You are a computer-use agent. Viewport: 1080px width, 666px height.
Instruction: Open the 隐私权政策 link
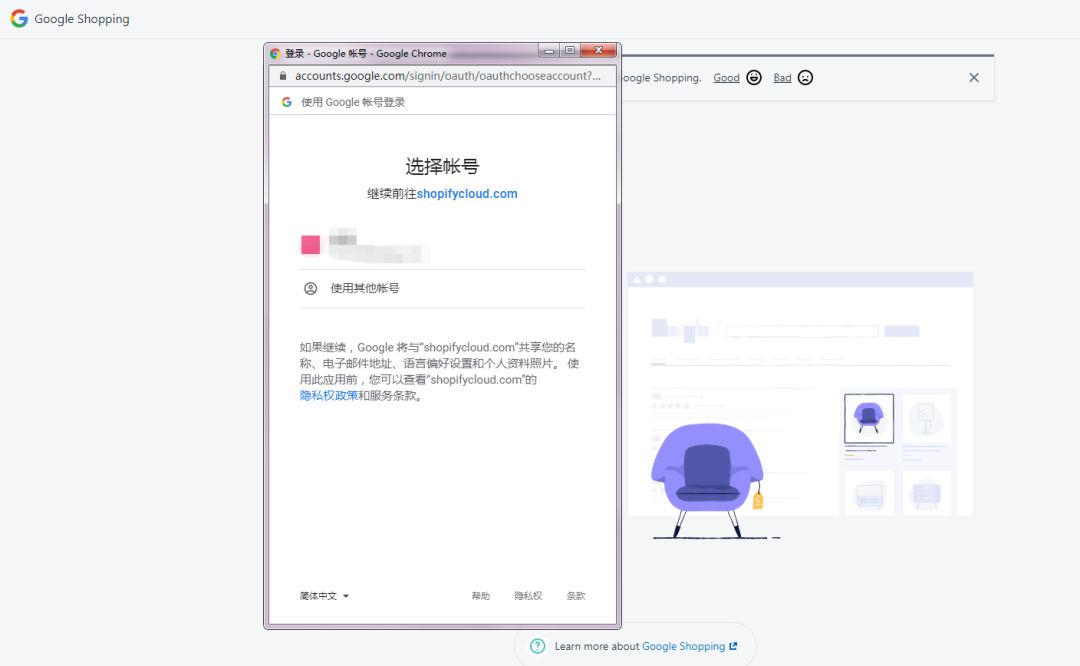coord(329,395)
